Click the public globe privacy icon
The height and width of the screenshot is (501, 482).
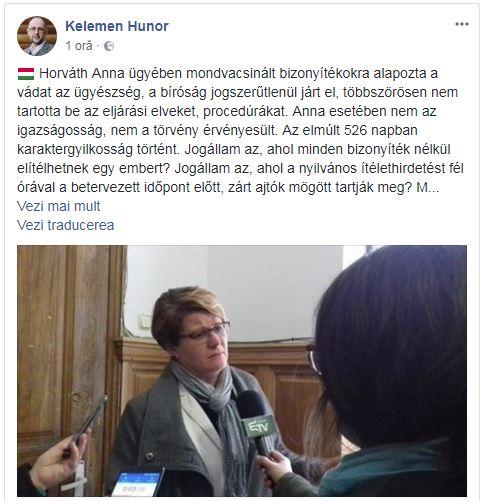click(x=109, y=46)
